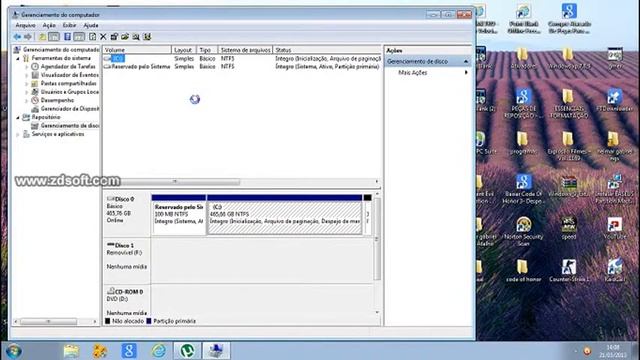640x360 pixels.
Task: Click the Back arrow in the toolbar
Action: [17, 37]
